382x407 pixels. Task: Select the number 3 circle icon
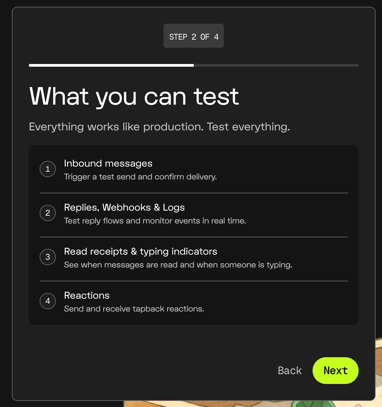point(48,257)
